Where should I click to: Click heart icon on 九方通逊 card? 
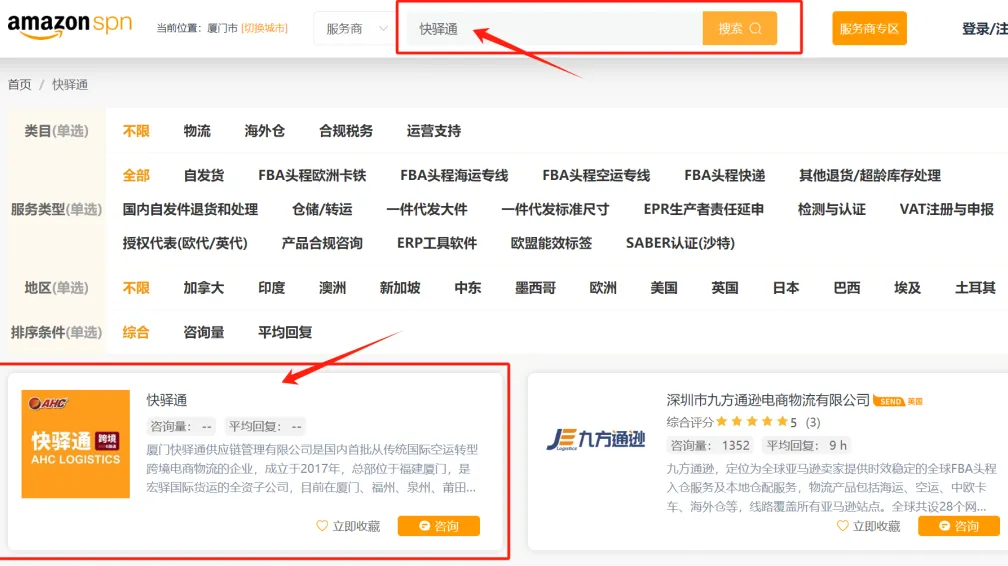842,526
